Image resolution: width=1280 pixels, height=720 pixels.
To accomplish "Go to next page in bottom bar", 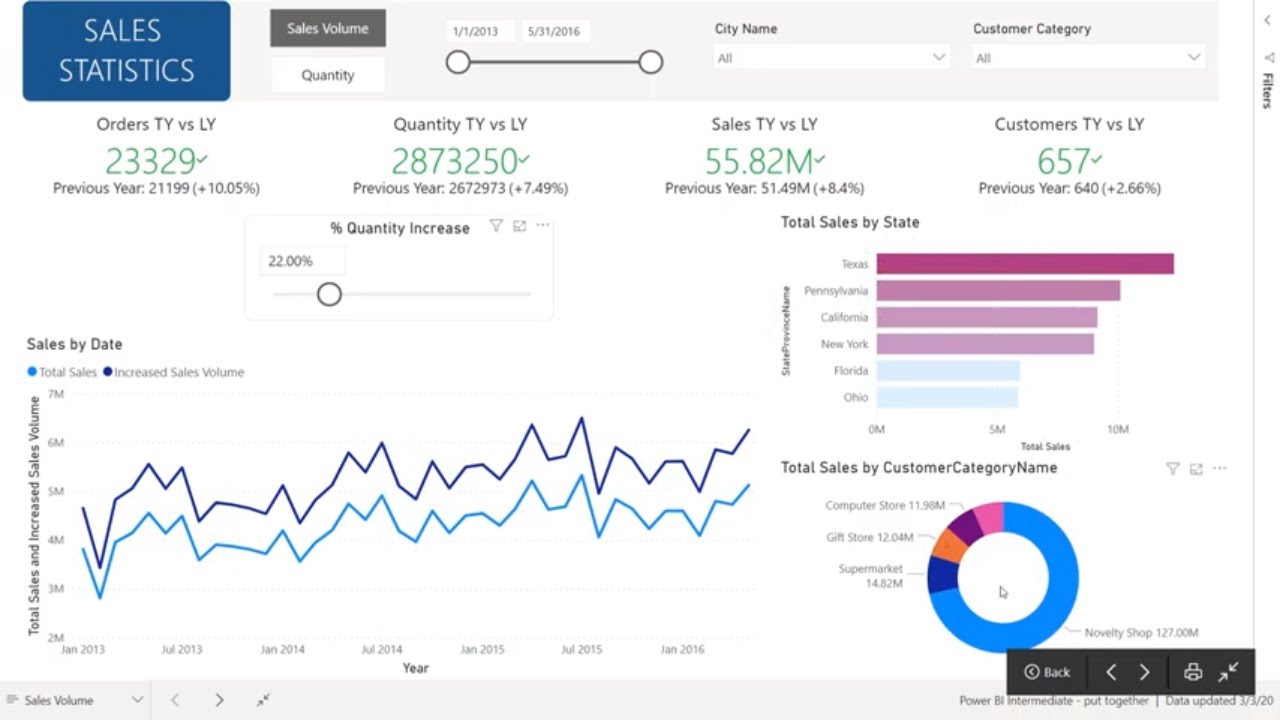I will point(219,700).
